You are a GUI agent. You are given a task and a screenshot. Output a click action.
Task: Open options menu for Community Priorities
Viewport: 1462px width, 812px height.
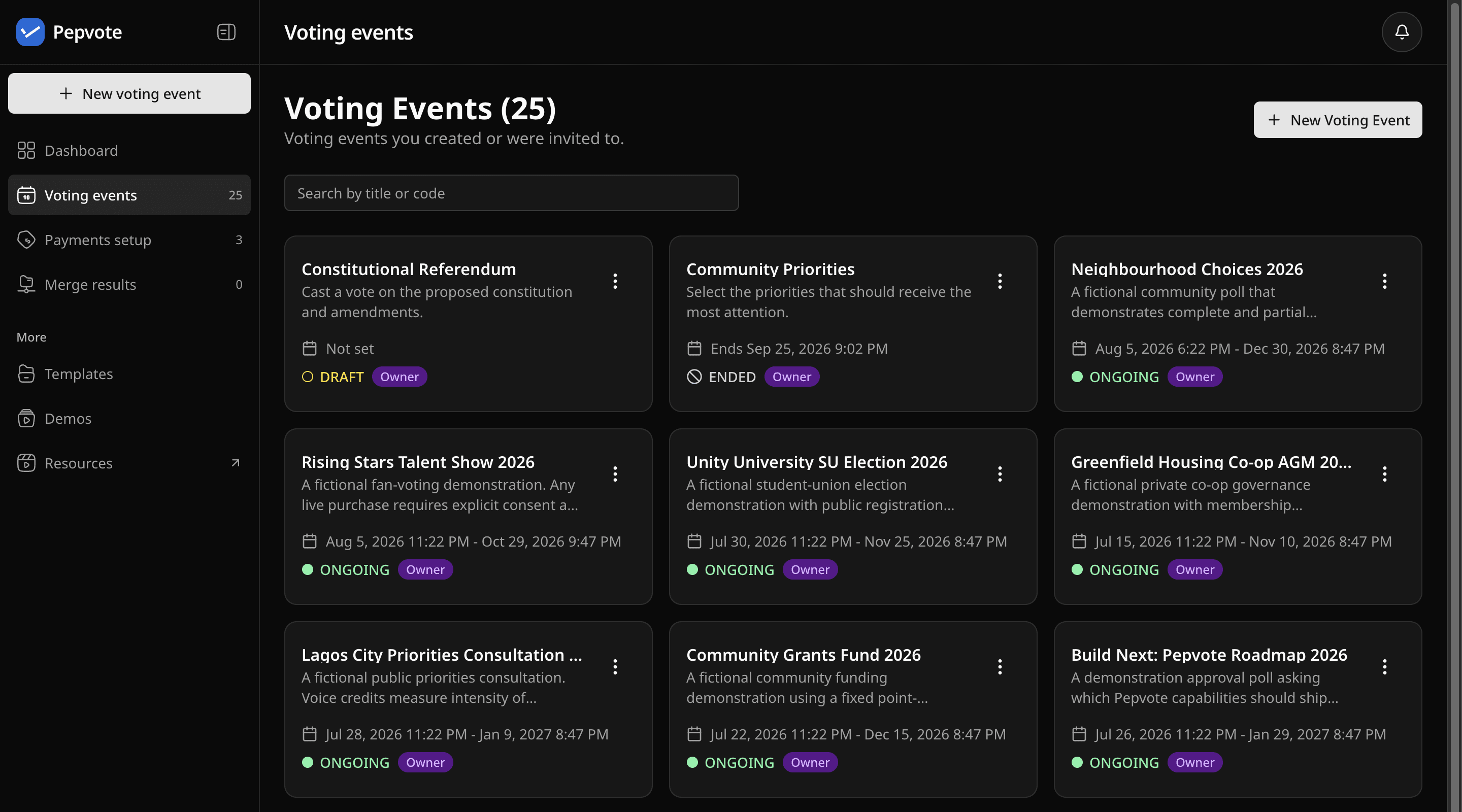[1000, 281]
